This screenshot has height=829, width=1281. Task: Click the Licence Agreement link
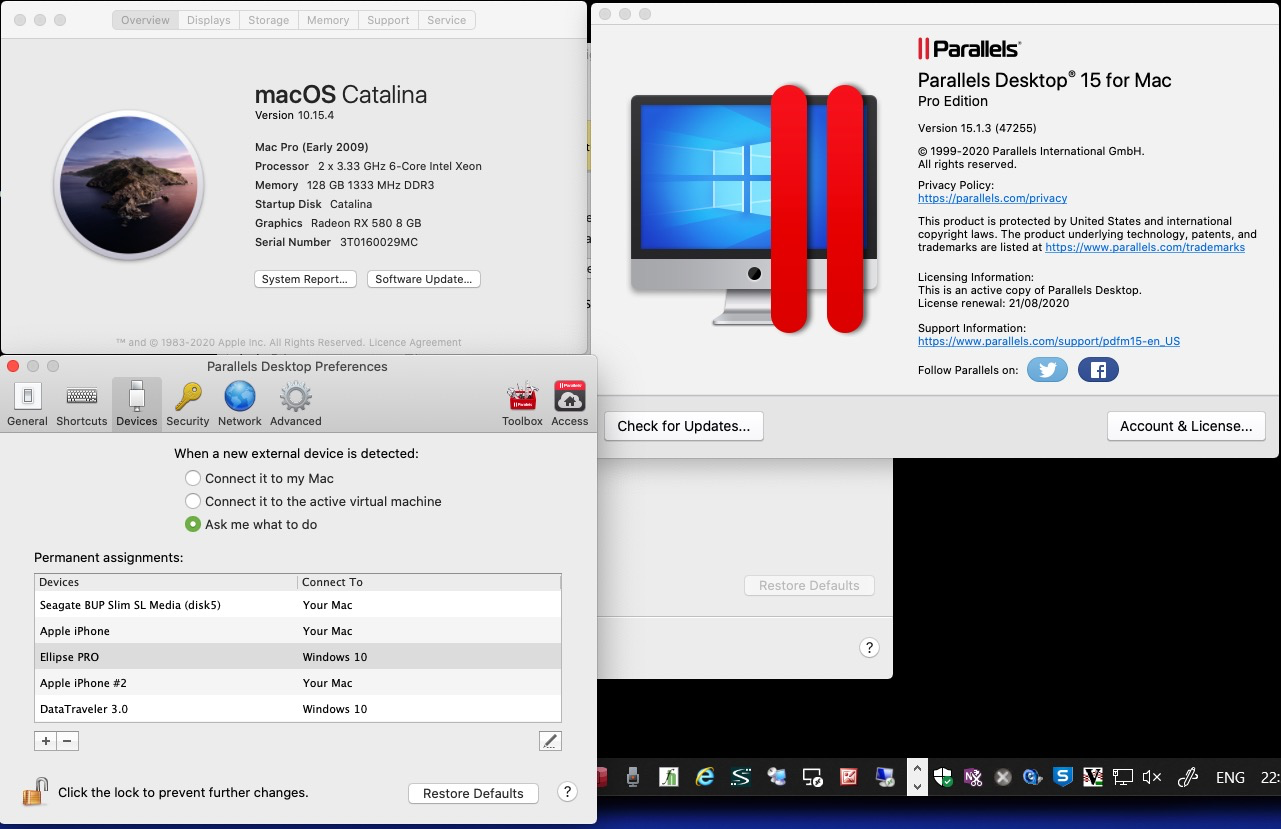pos(415,342)
